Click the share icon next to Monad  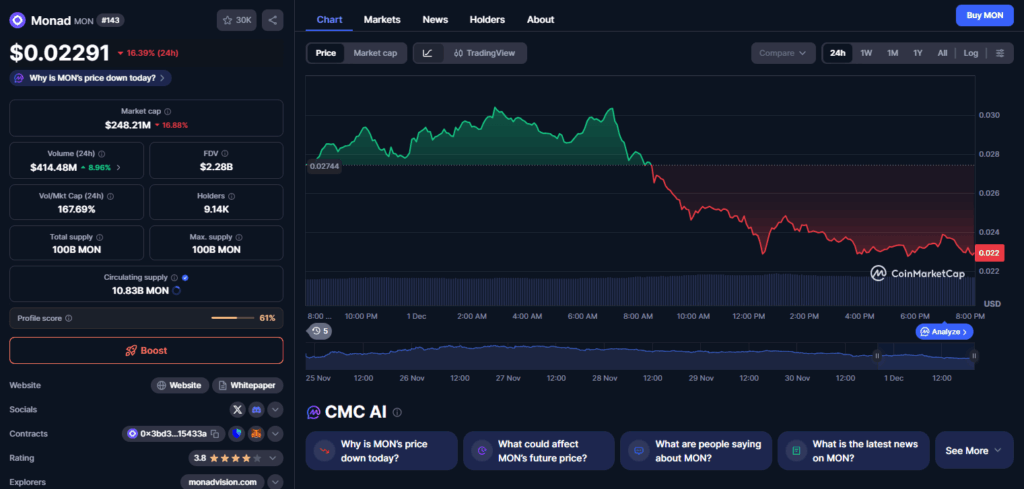click(272, 20)
